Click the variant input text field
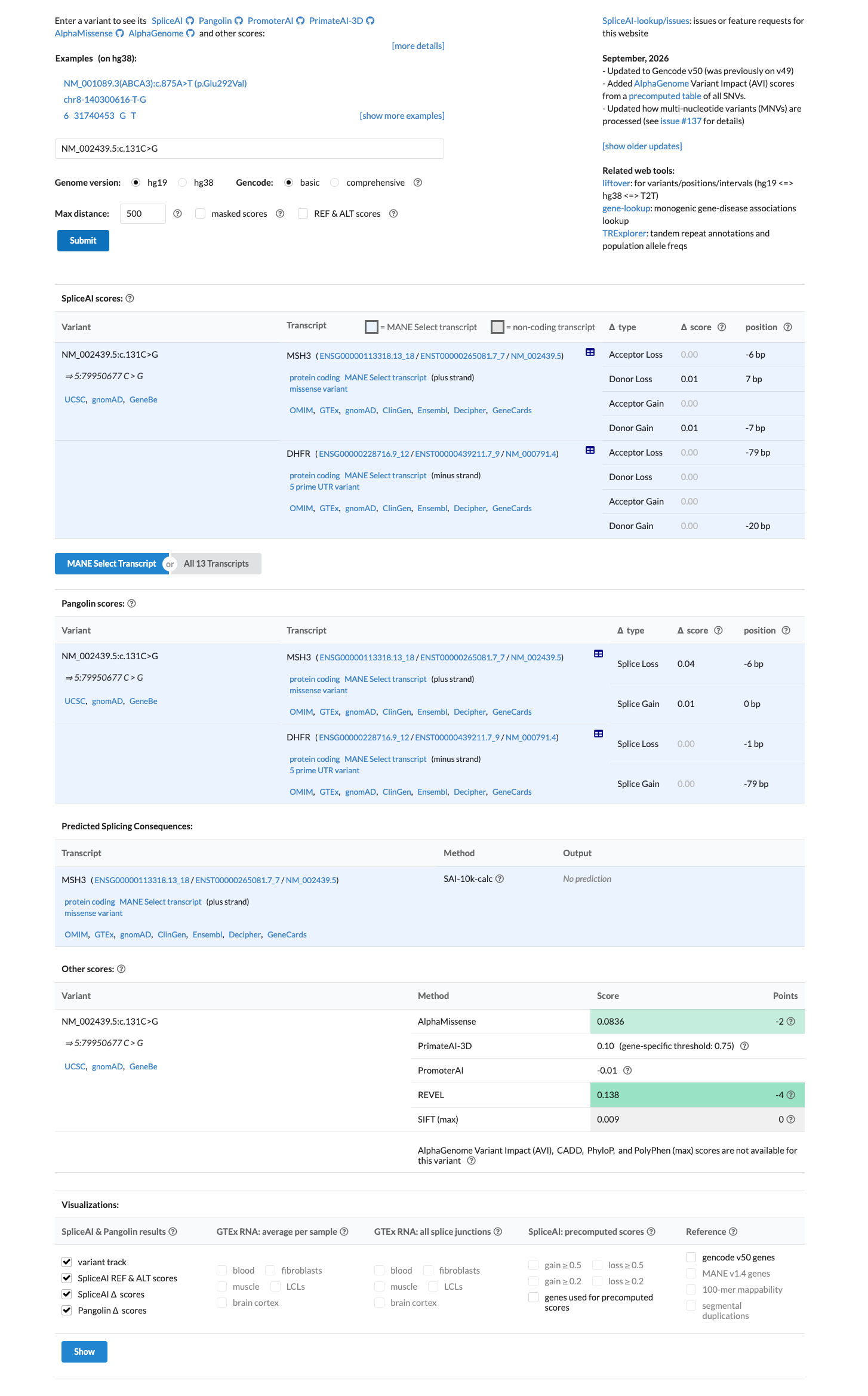The width and height of the screenshot is (868, 1396). point(250,149)
